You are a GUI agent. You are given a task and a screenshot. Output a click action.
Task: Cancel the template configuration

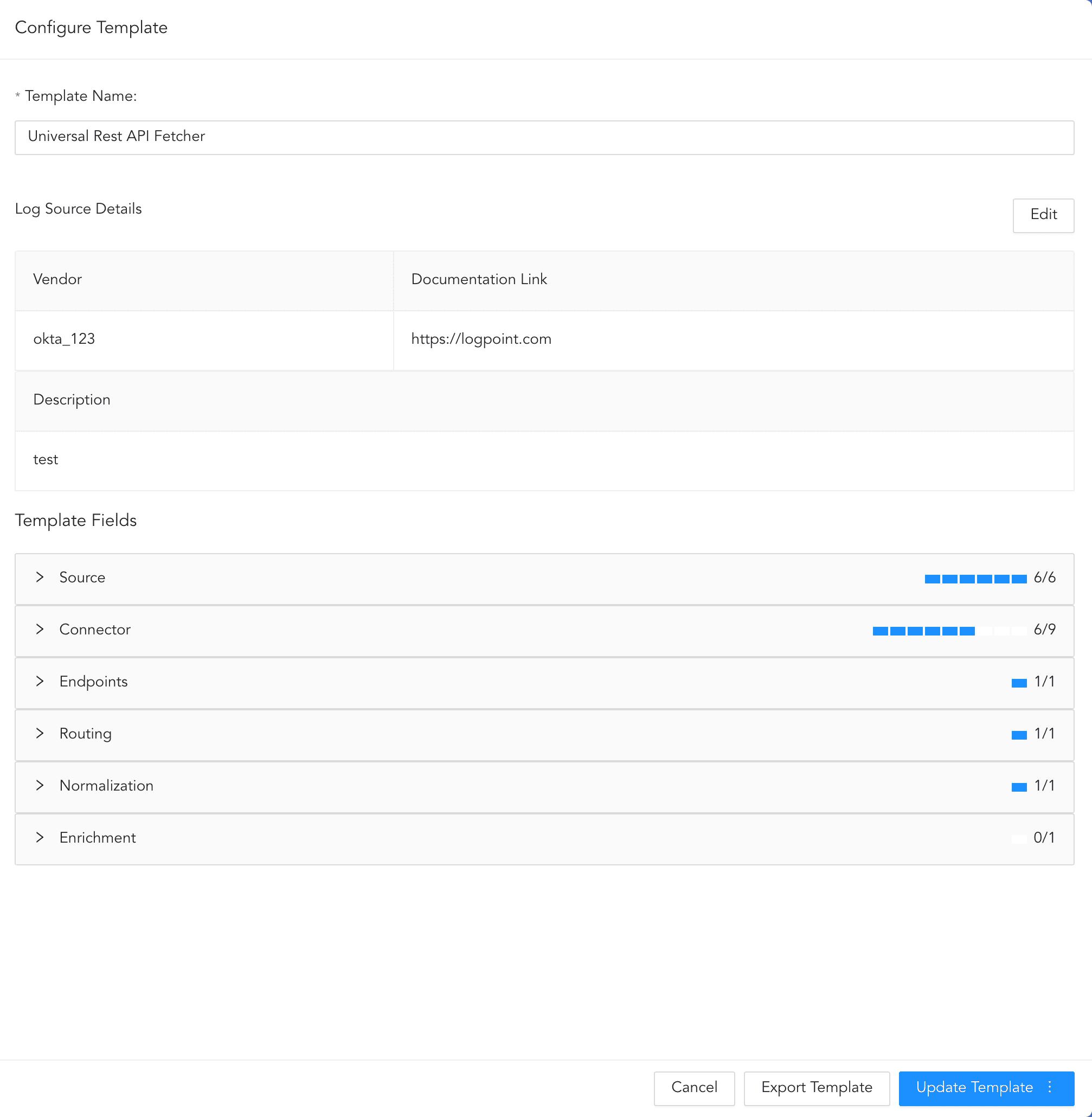click(694, 1087)
